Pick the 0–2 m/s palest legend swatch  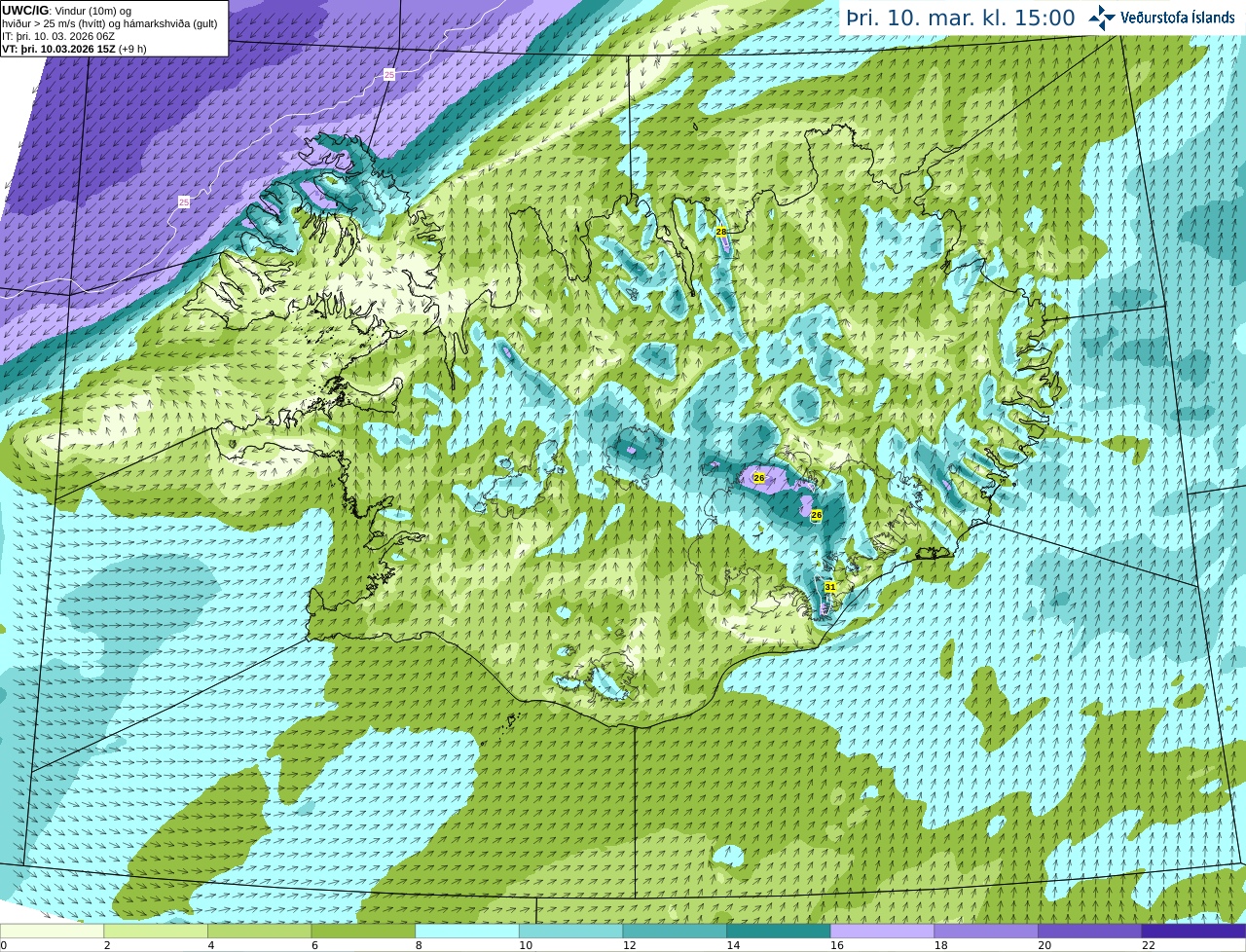(52, 931)
